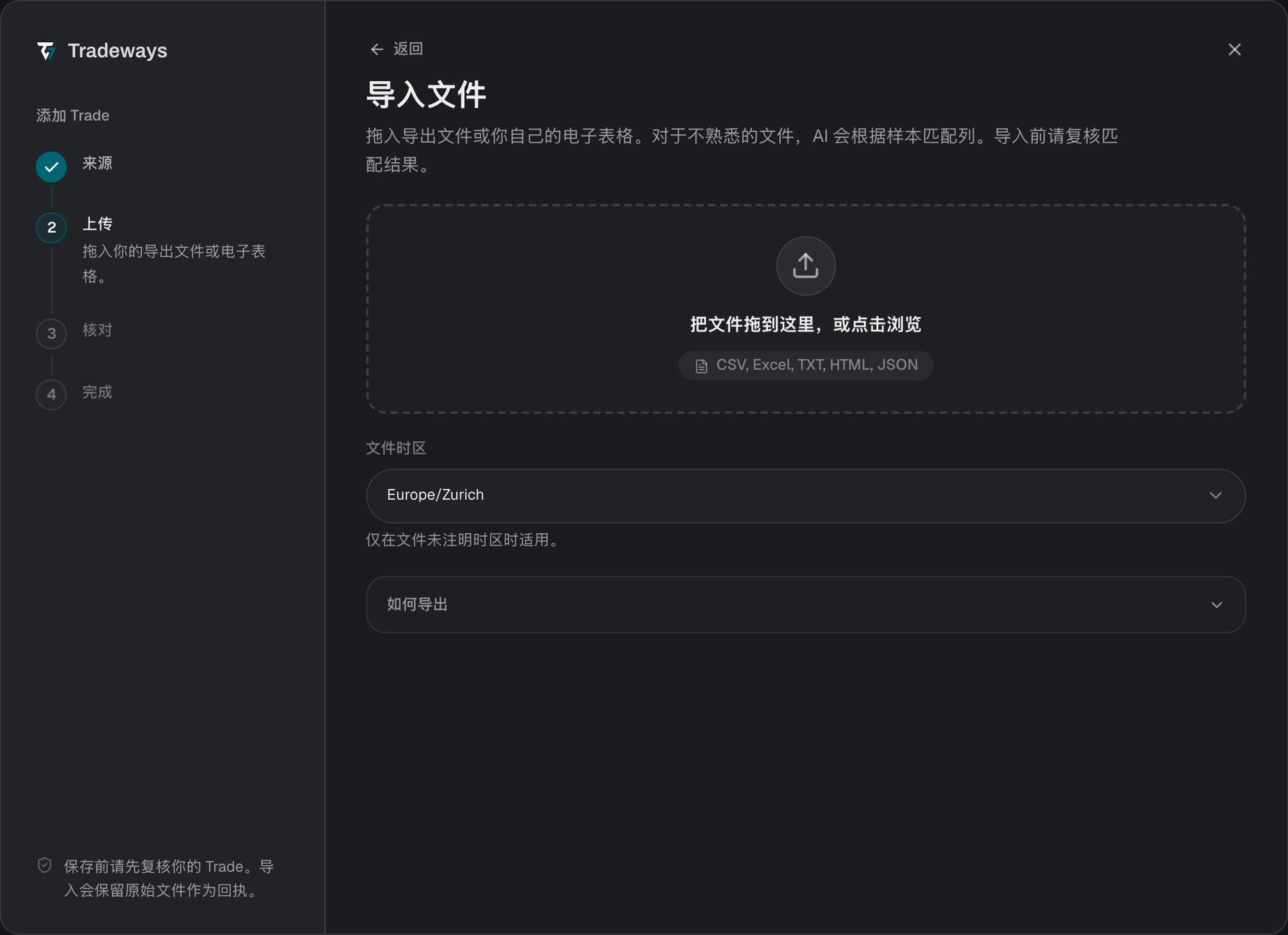
Task: Click the upload arrow icon in drop zone
Action: point(806,266)
